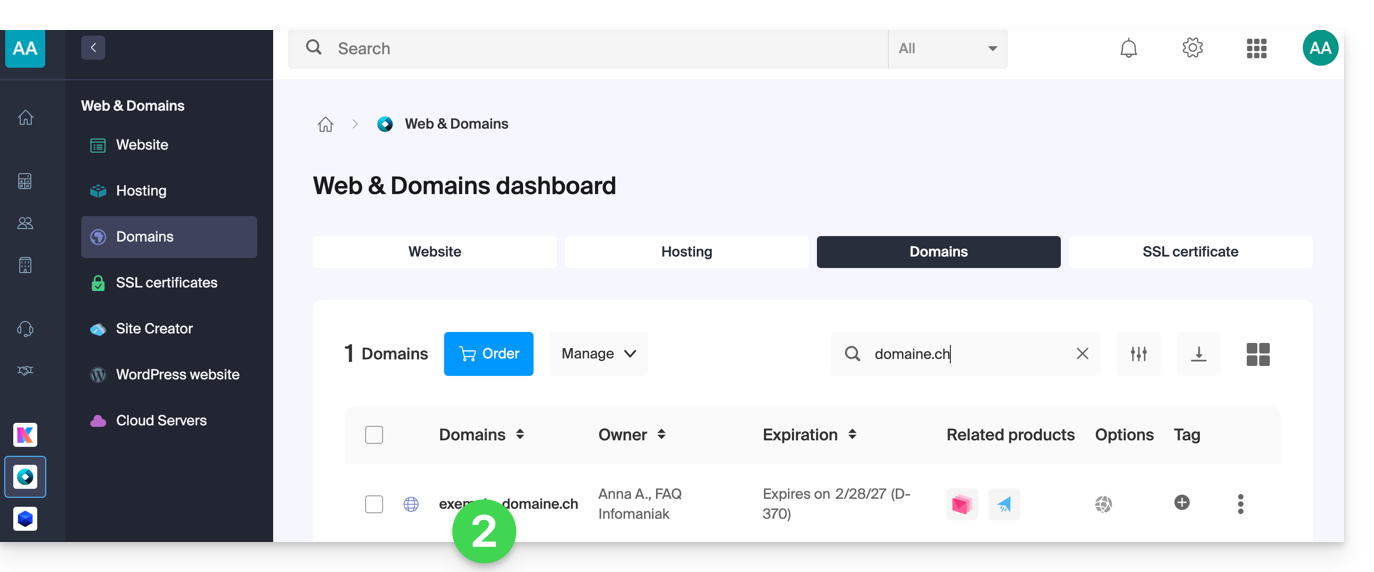
Task: Check the exemple-domaine.ch row checkbox
Action: pyautogui.click(x=374, y=504)
